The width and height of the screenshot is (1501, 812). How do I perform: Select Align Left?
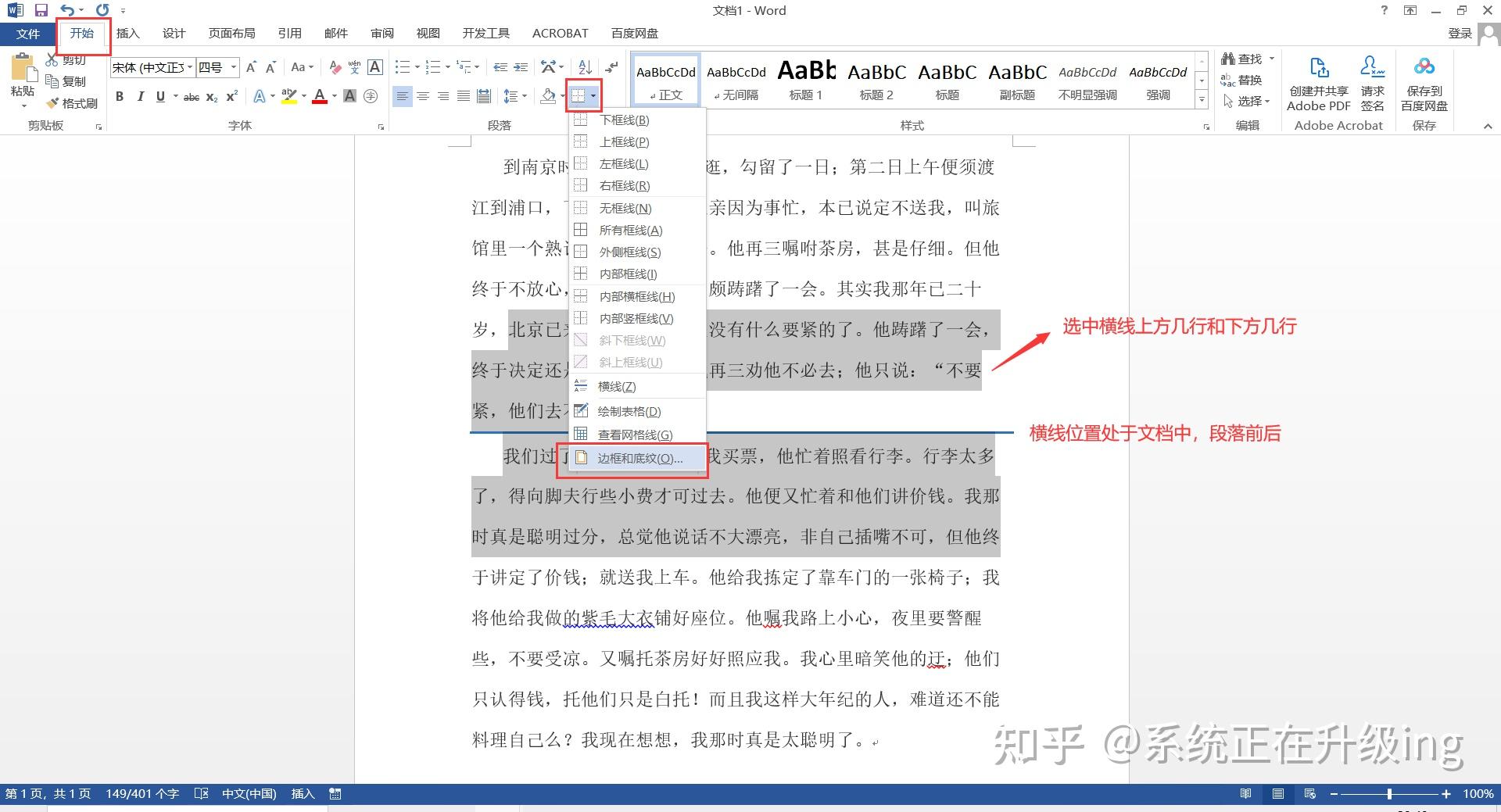tap(402, 96)
